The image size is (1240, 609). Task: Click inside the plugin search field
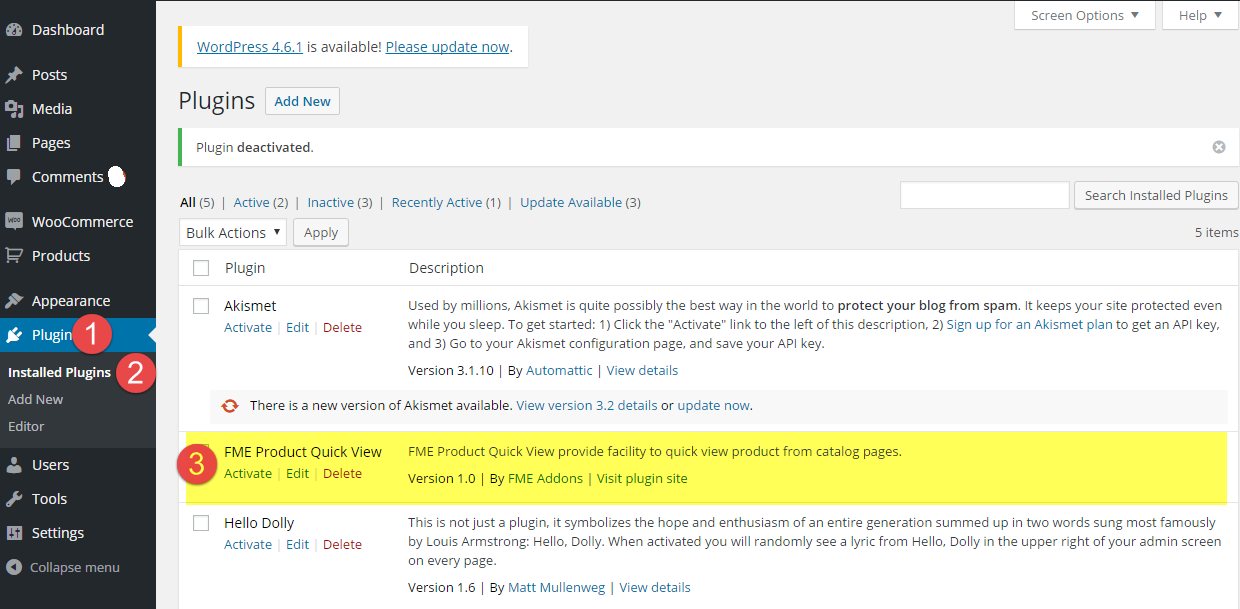[x=984, y=195]
